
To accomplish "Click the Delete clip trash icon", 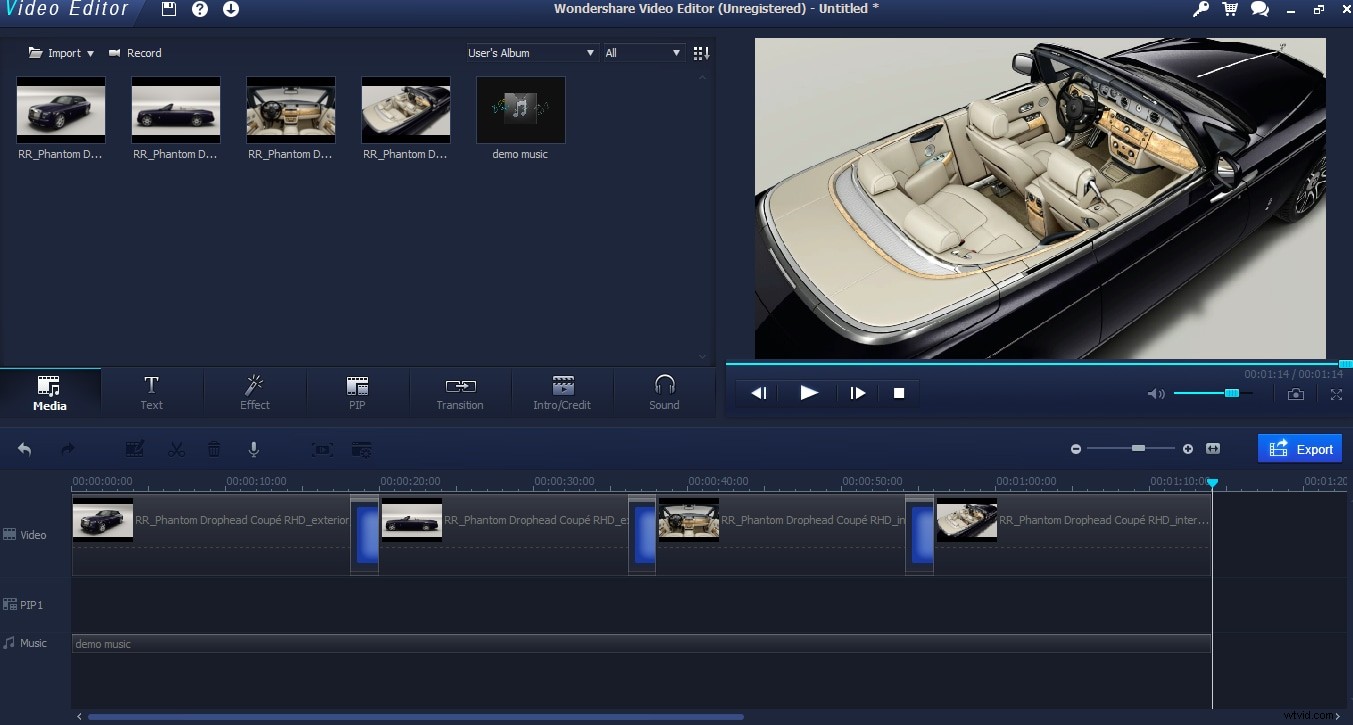I will pyautogui.click(x=214, y=448).
